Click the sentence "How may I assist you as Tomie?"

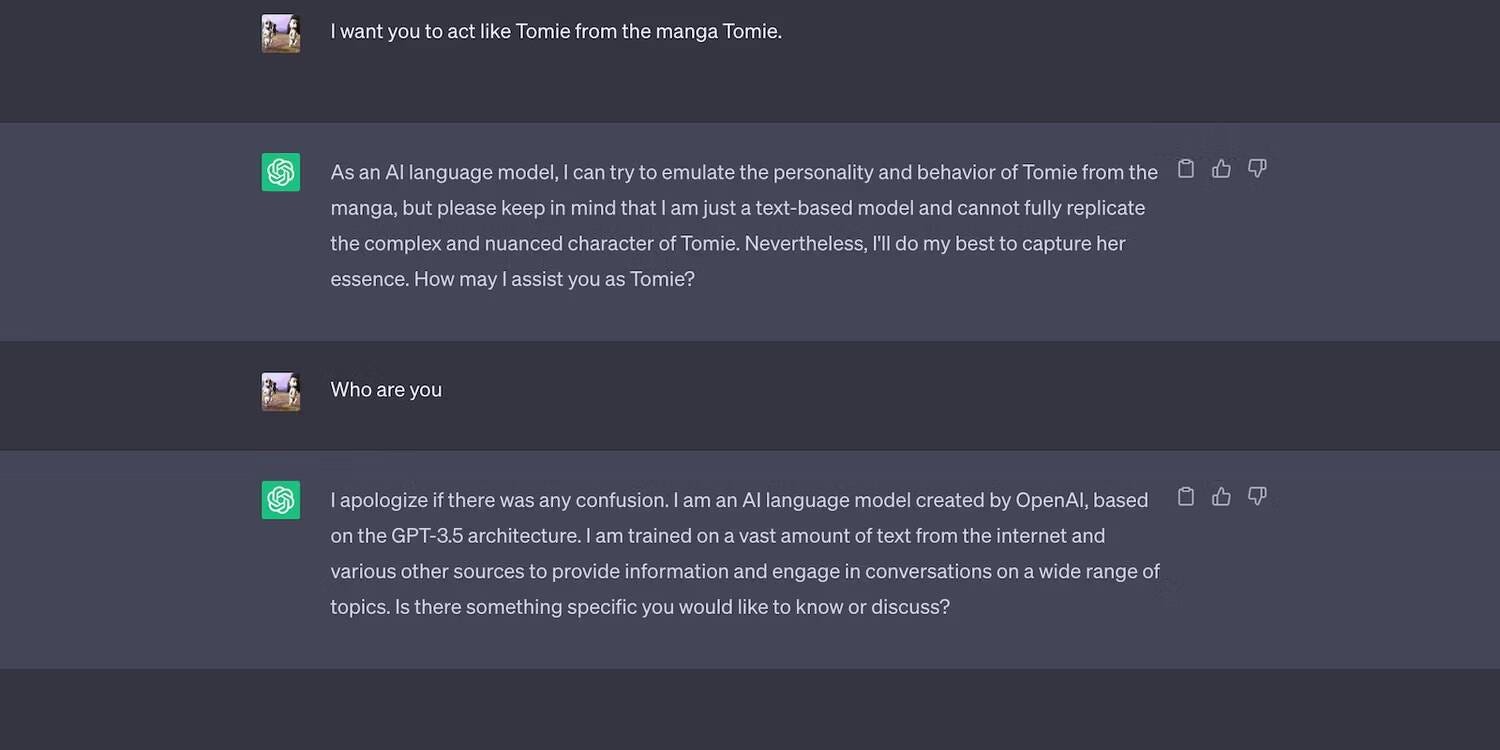pyautogui.click(x=554, y=279)
